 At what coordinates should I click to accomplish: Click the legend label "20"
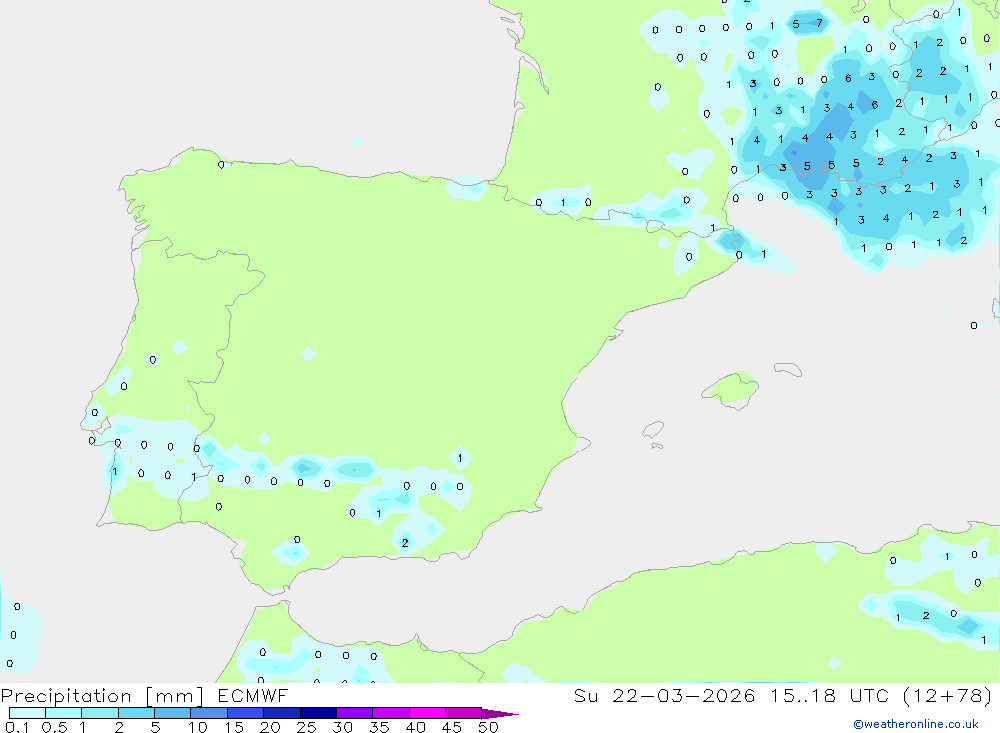pos(270,727)
